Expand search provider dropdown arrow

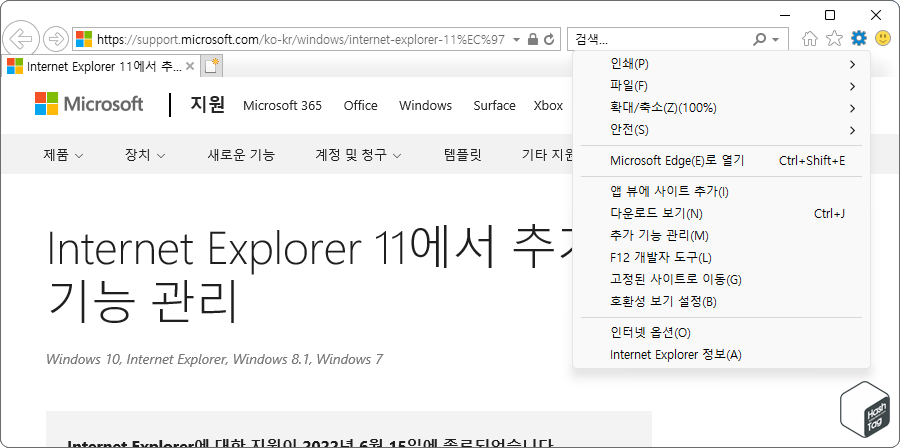(776, 40)
